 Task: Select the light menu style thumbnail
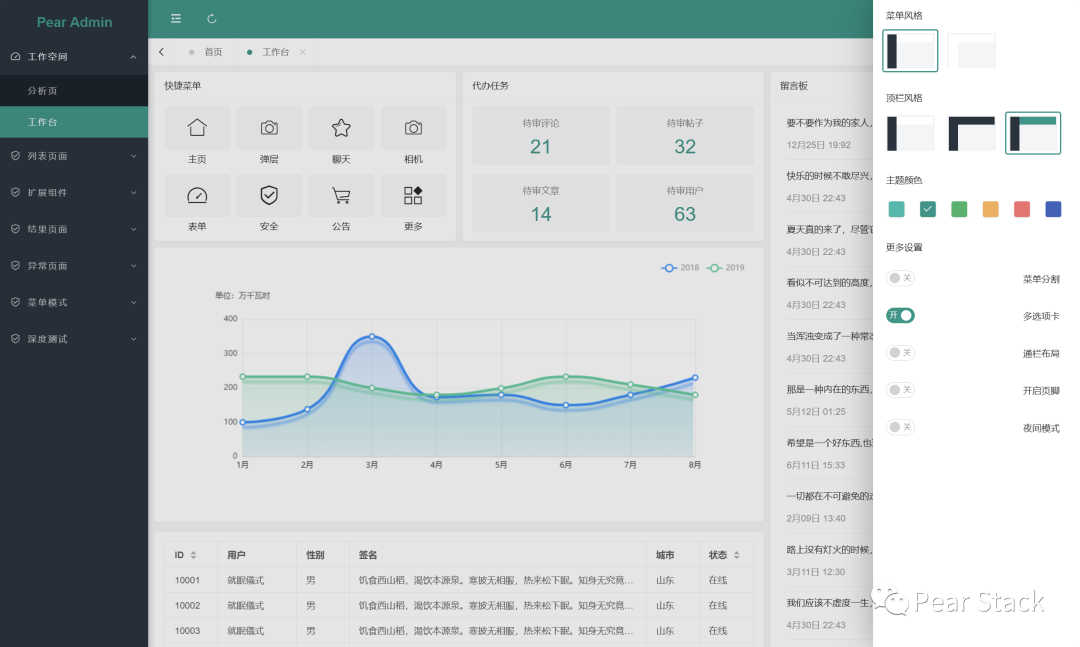pos(971,51)
